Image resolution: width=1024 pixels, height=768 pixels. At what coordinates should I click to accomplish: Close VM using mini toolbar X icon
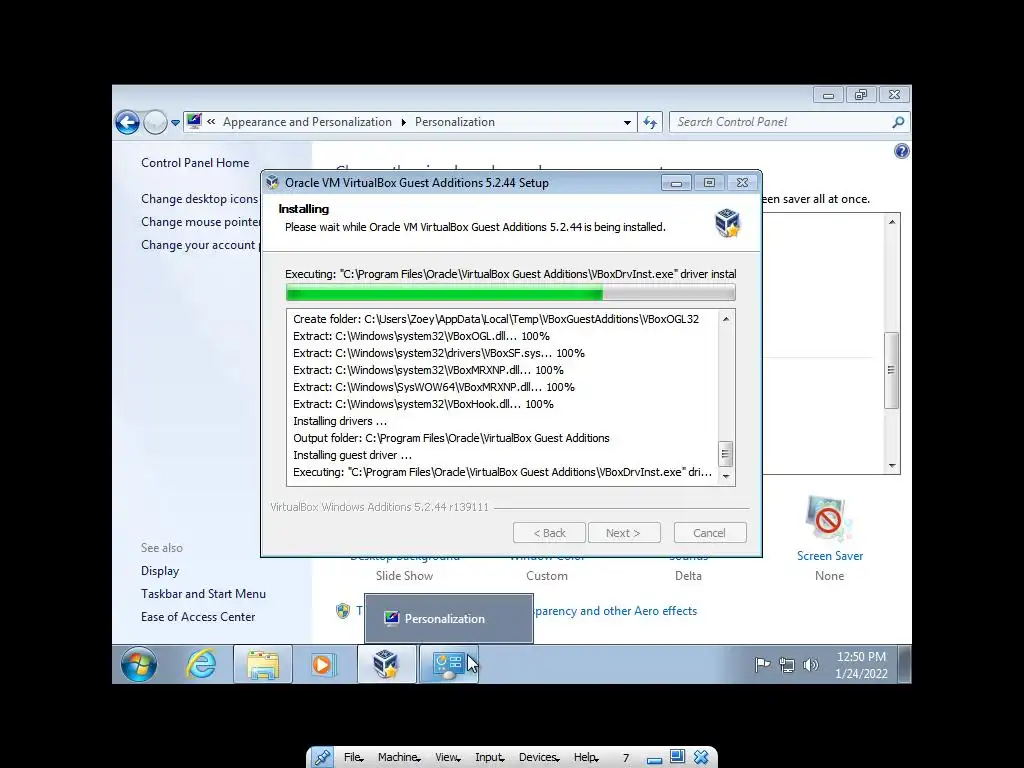pos(701,757)
